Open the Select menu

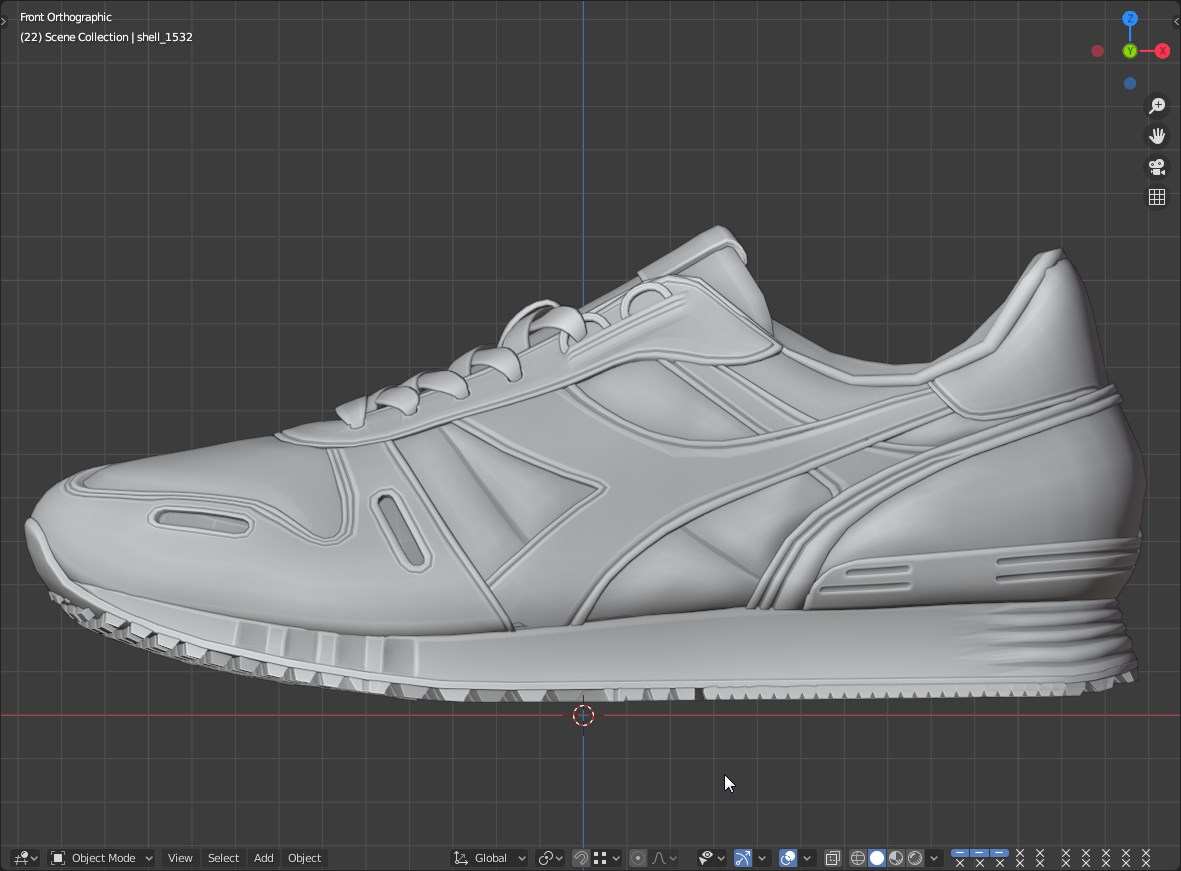(223, 858)
